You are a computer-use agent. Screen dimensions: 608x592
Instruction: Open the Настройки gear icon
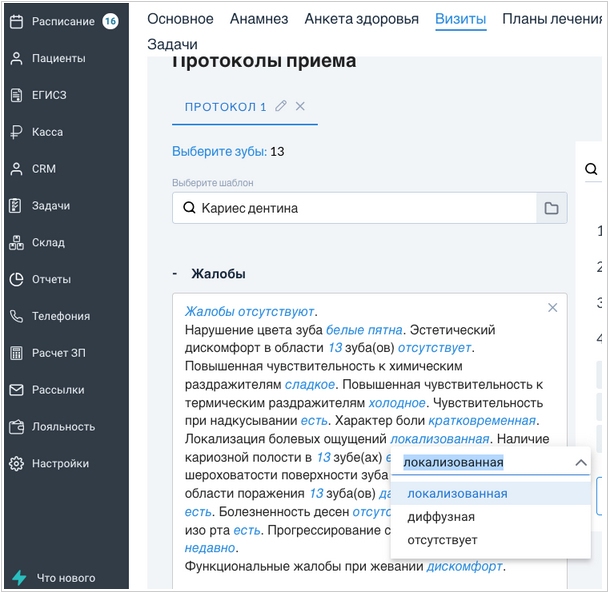pyautogui.click(x=16, y=464)
